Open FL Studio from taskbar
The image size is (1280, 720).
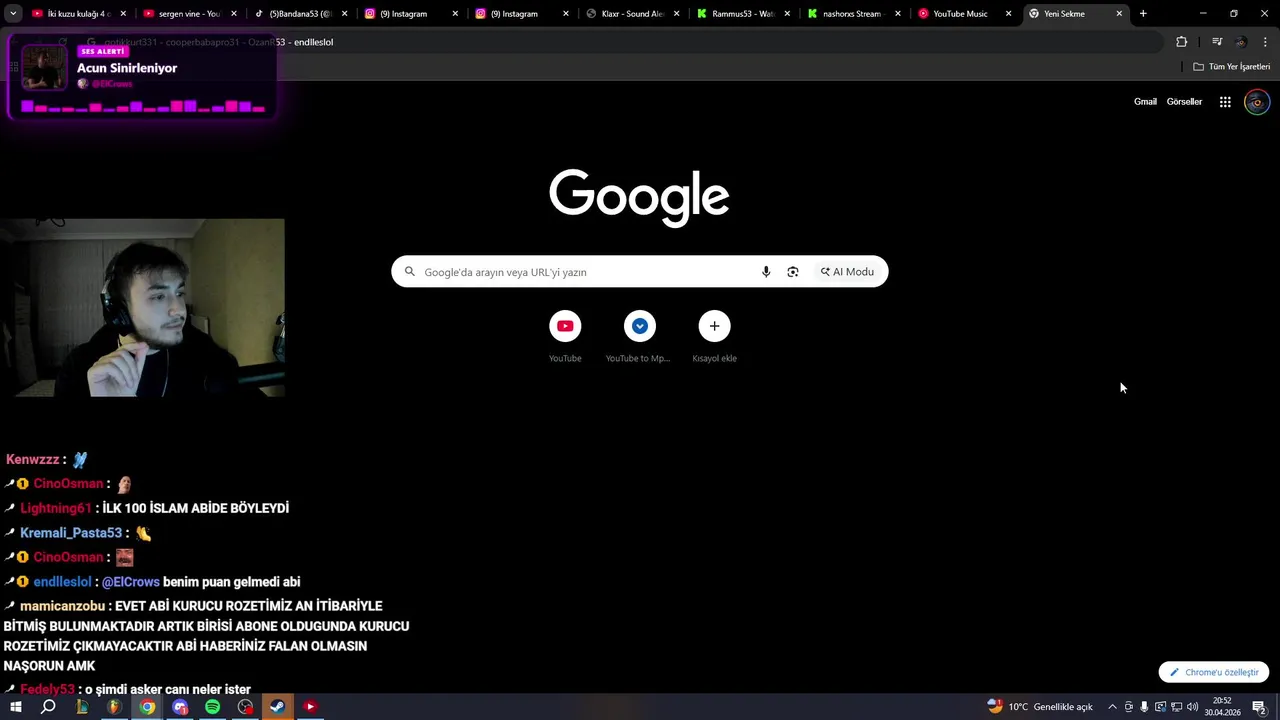point(114,707)
